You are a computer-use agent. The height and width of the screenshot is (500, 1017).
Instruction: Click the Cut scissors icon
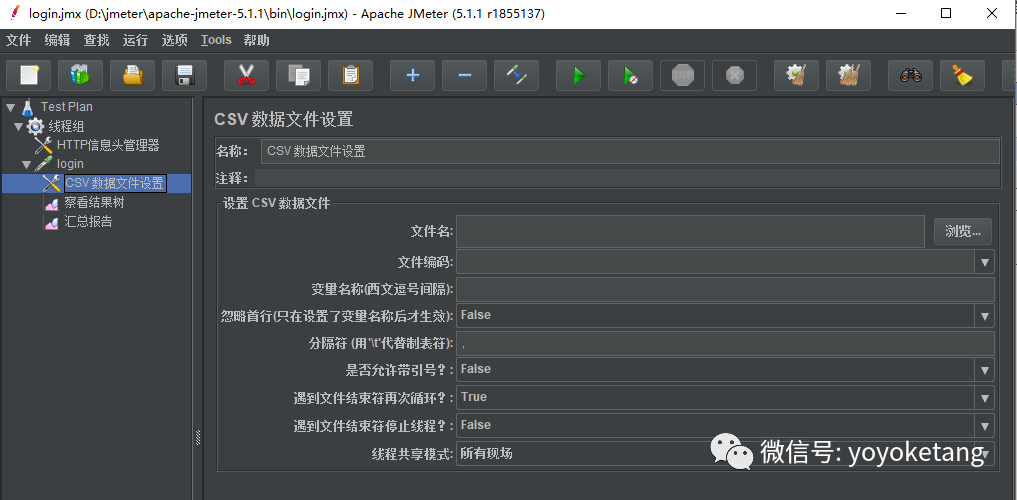pyautogui.click(x=246, y=76)
